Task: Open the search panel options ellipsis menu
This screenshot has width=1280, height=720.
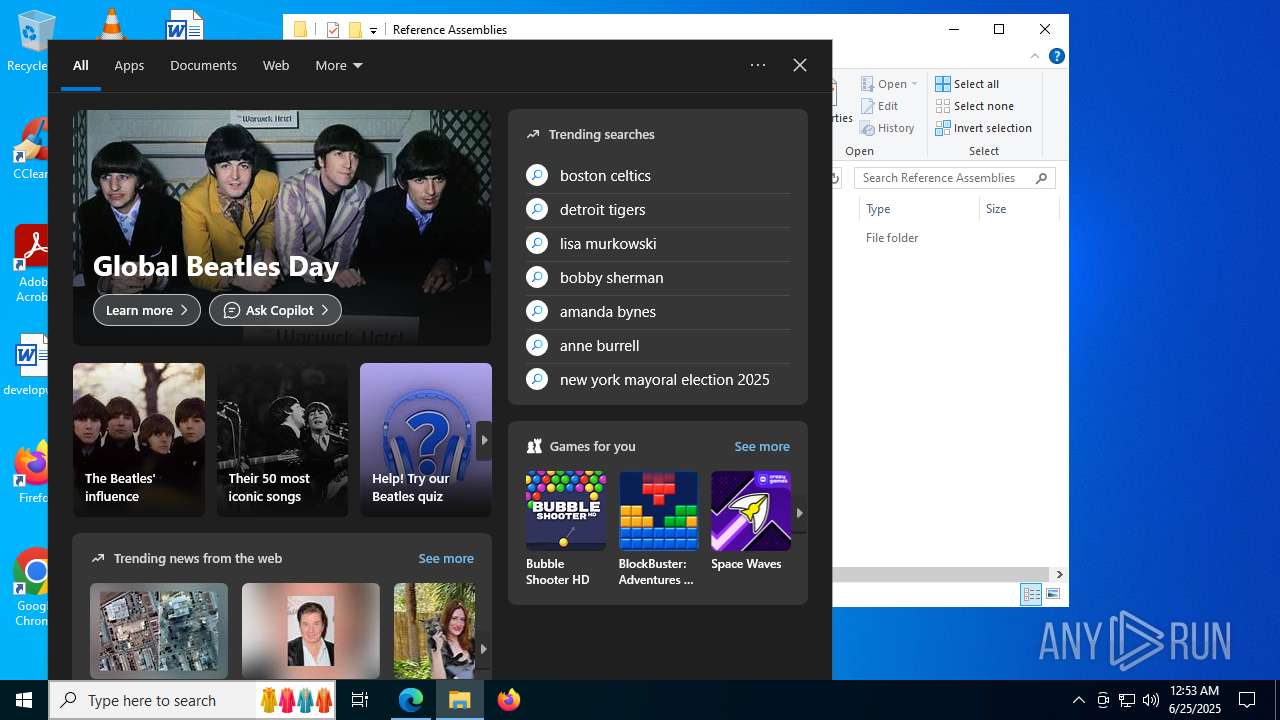Action: coord(758,65)
